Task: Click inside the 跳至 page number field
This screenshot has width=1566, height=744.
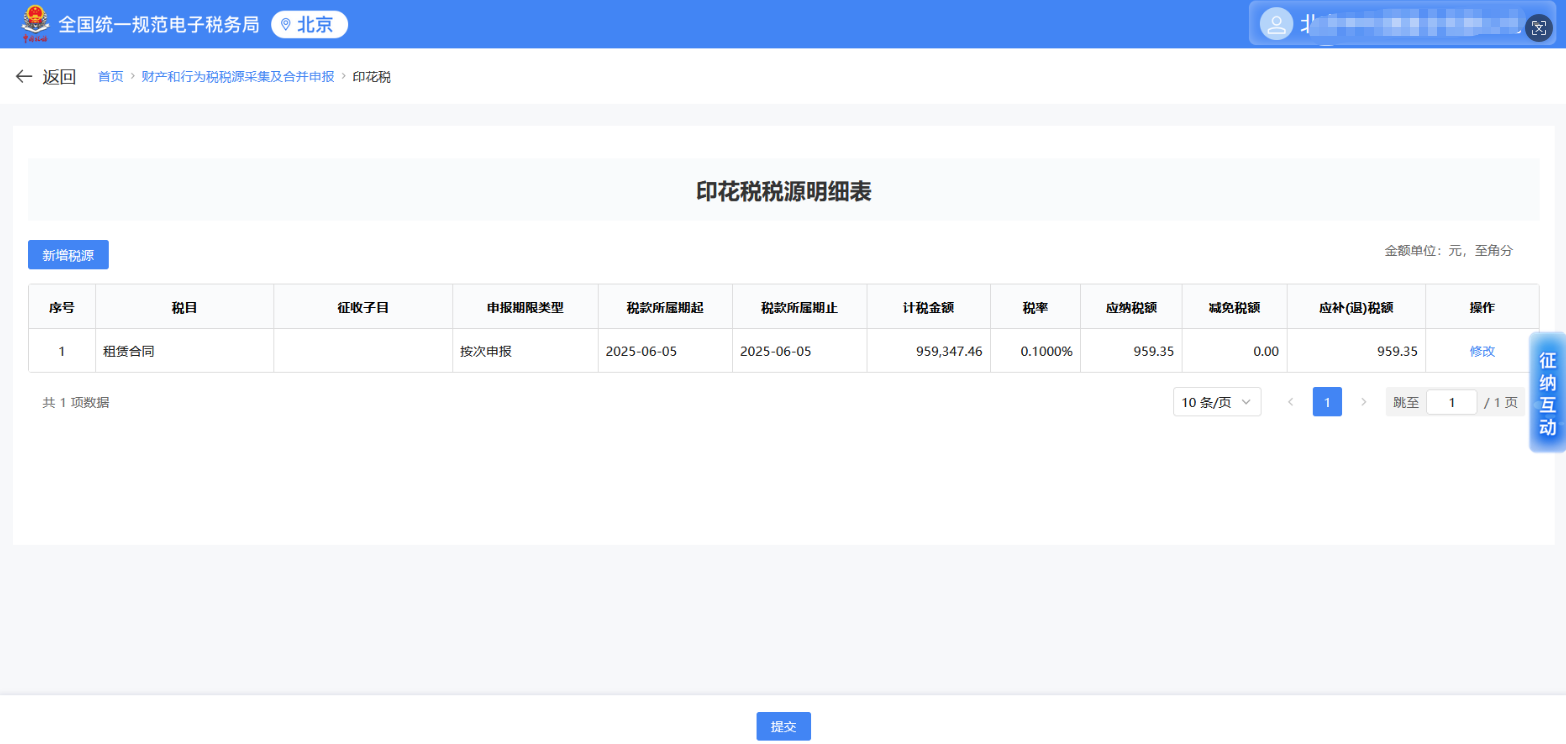Action: pyautogui.click(x=1452, y=401)
